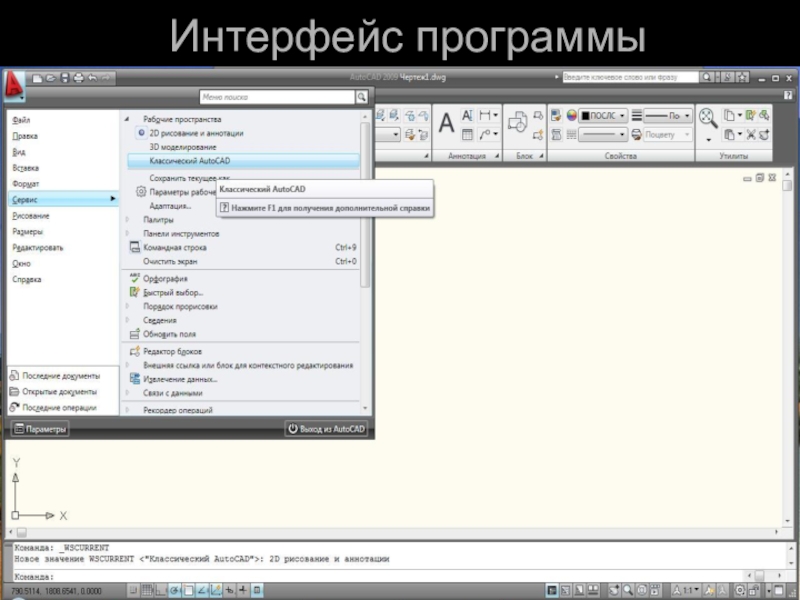This screenshot has height=600, width=800.
Task: Show Последние документы list
Action: (x=55, y=376)
